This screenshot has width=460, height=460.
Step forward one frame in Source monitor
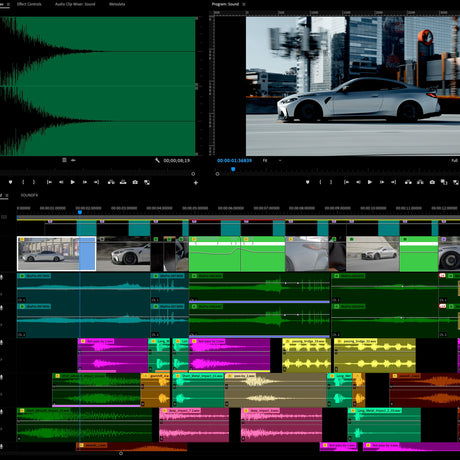pos(85,182)
